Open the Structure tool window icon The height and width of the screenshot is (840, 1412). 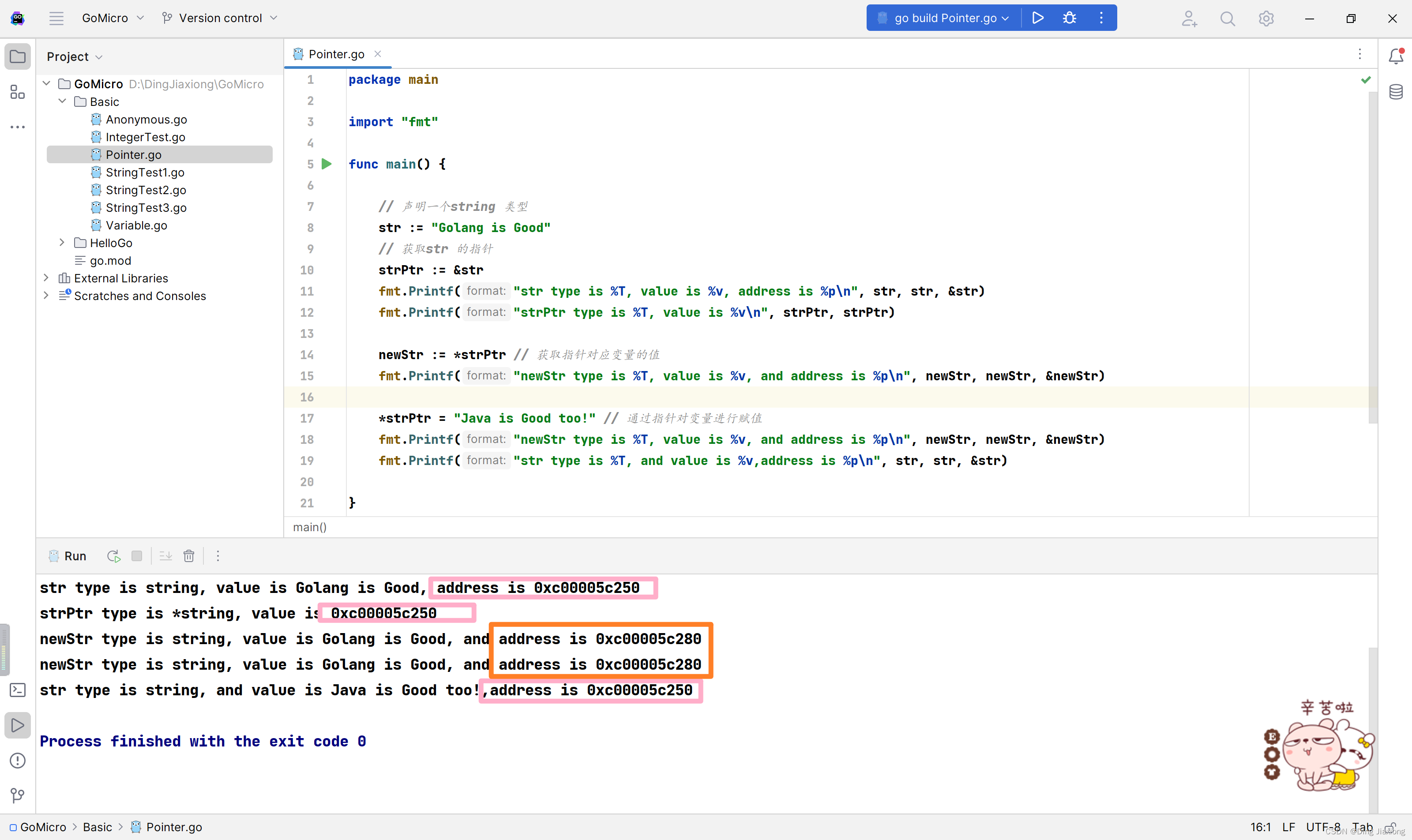click(x=18, y=92)
